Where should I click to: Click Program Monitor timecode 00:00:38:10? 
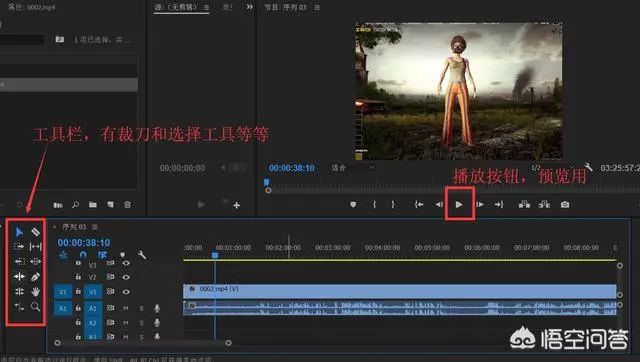[x=291, y=168]
